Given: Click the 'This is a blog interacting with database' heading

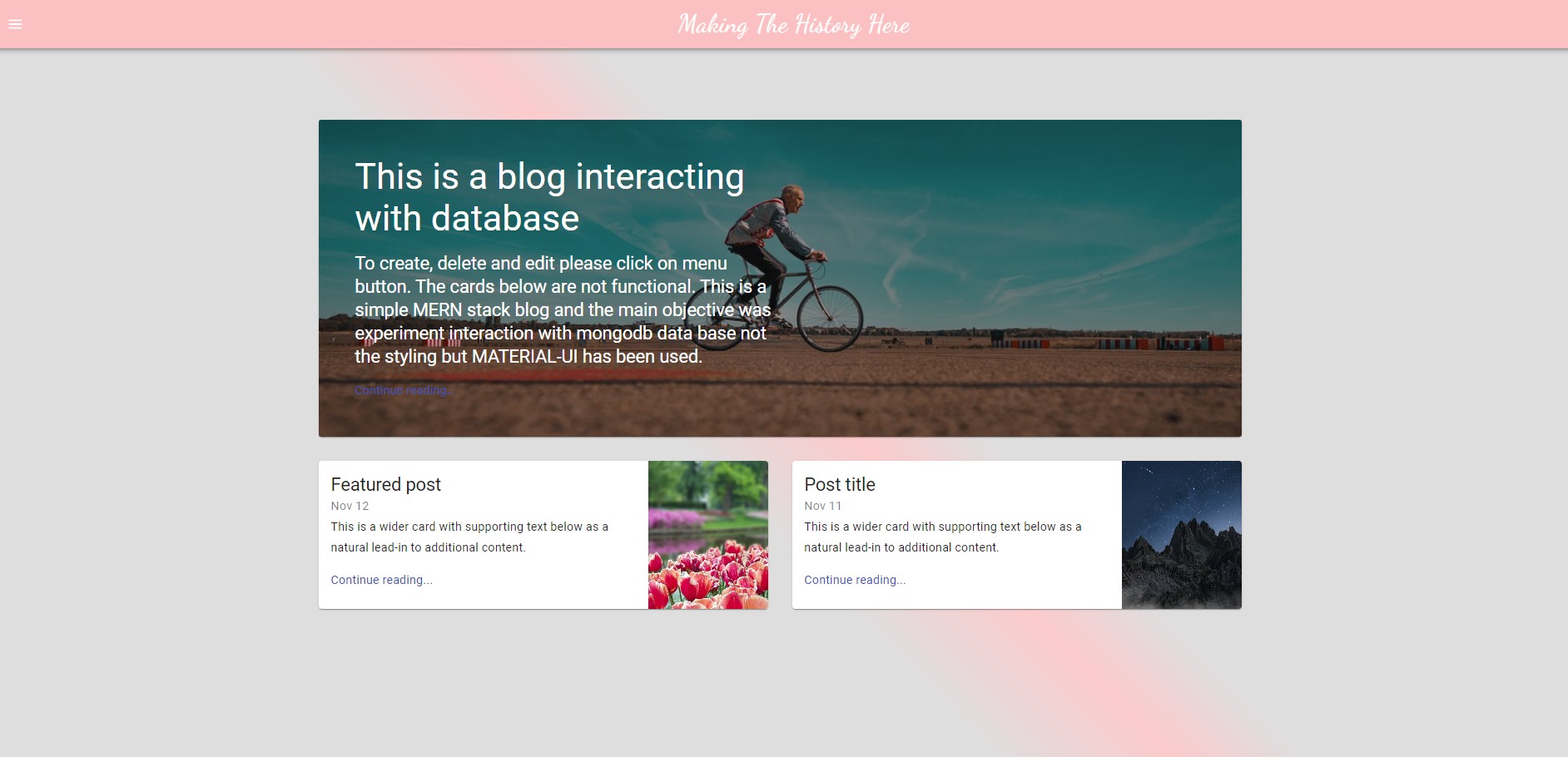Looking at the screenshot, I should 549,197.
